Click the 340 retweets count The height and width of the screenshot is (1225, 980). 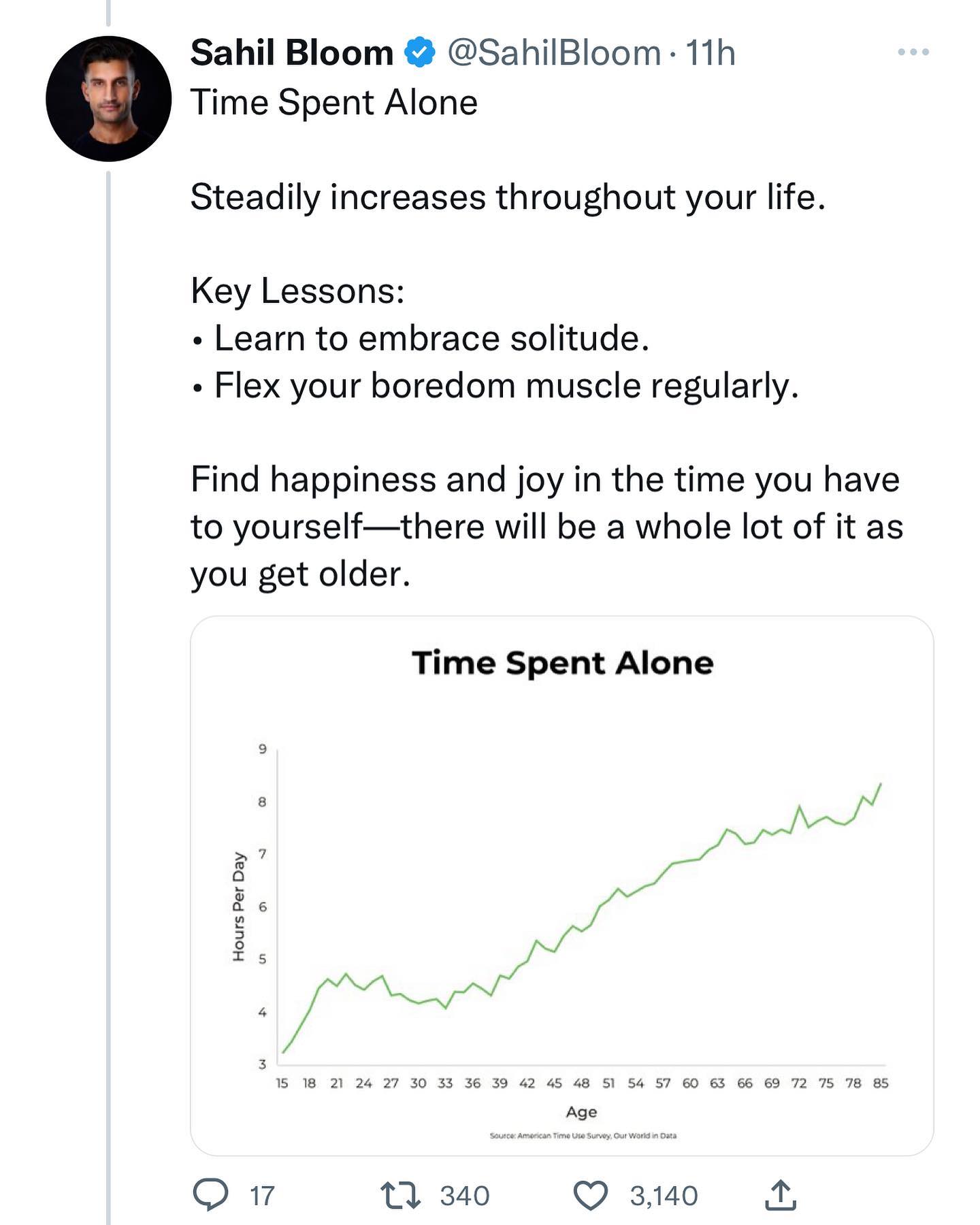(465, 1196)
